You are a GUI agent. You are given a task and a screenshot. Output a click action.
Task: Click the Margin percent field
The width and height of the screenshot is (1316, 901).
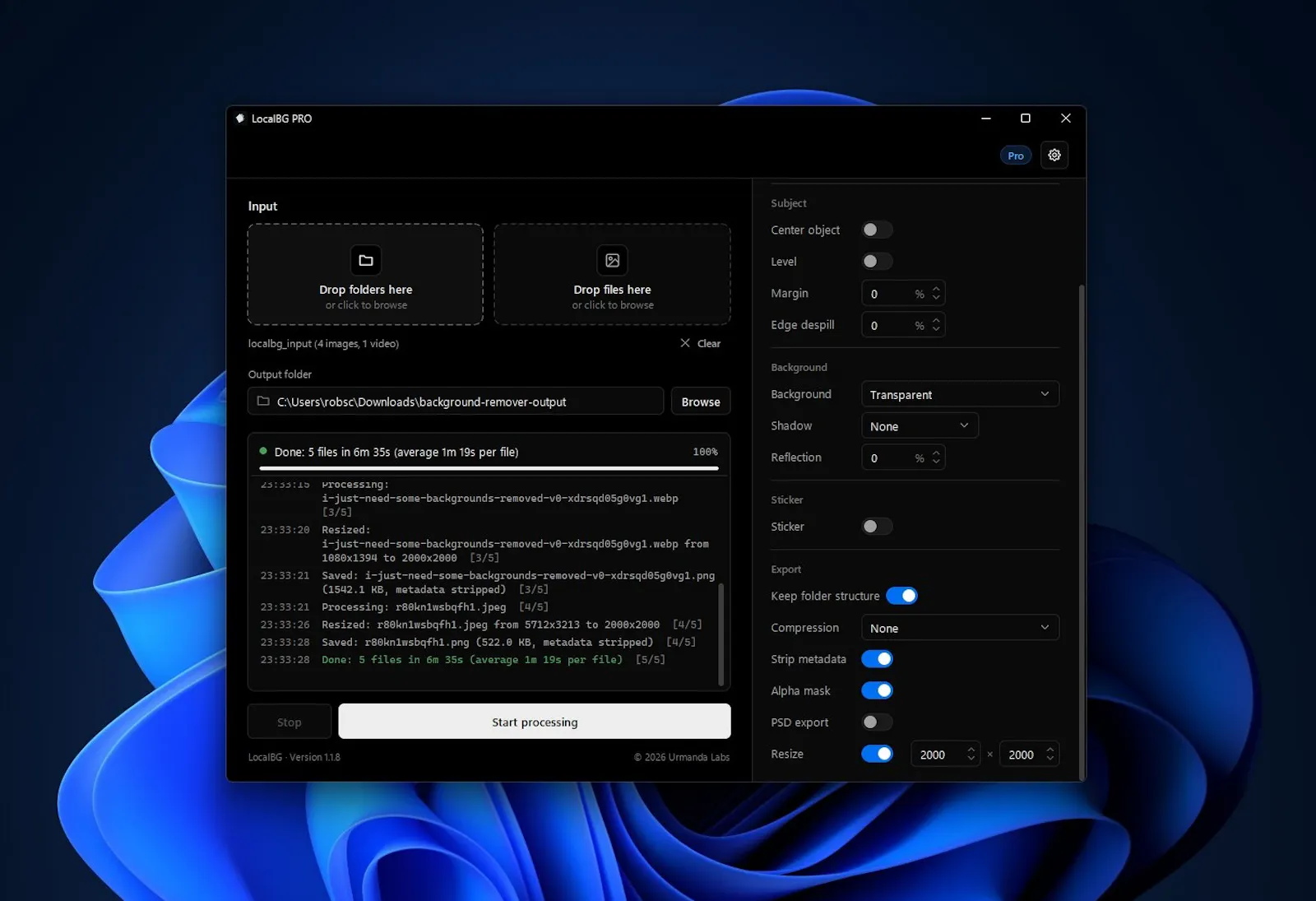(x=902, y=293)
